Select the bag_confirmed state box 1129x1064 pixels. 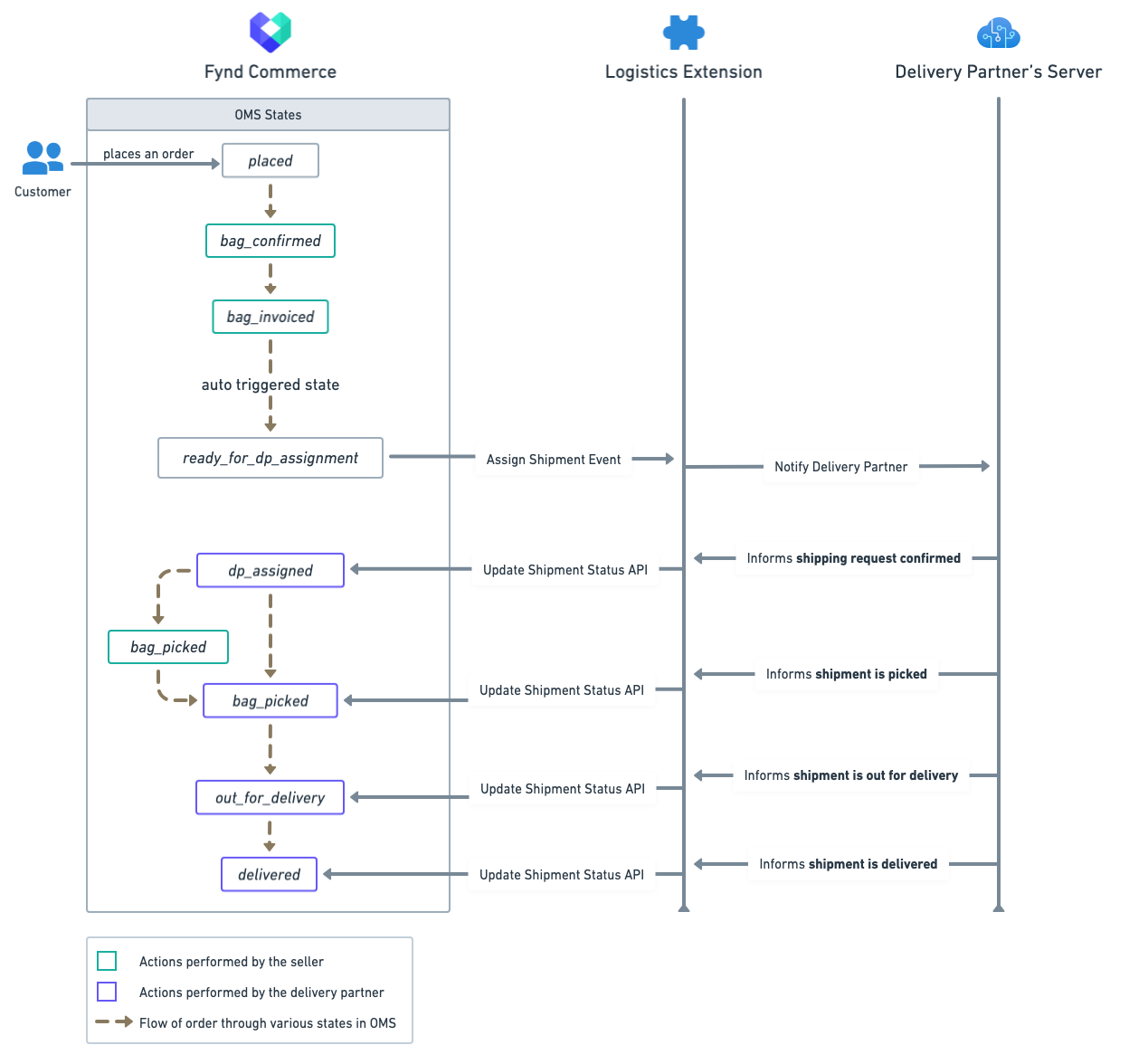[x=270, y=241]
